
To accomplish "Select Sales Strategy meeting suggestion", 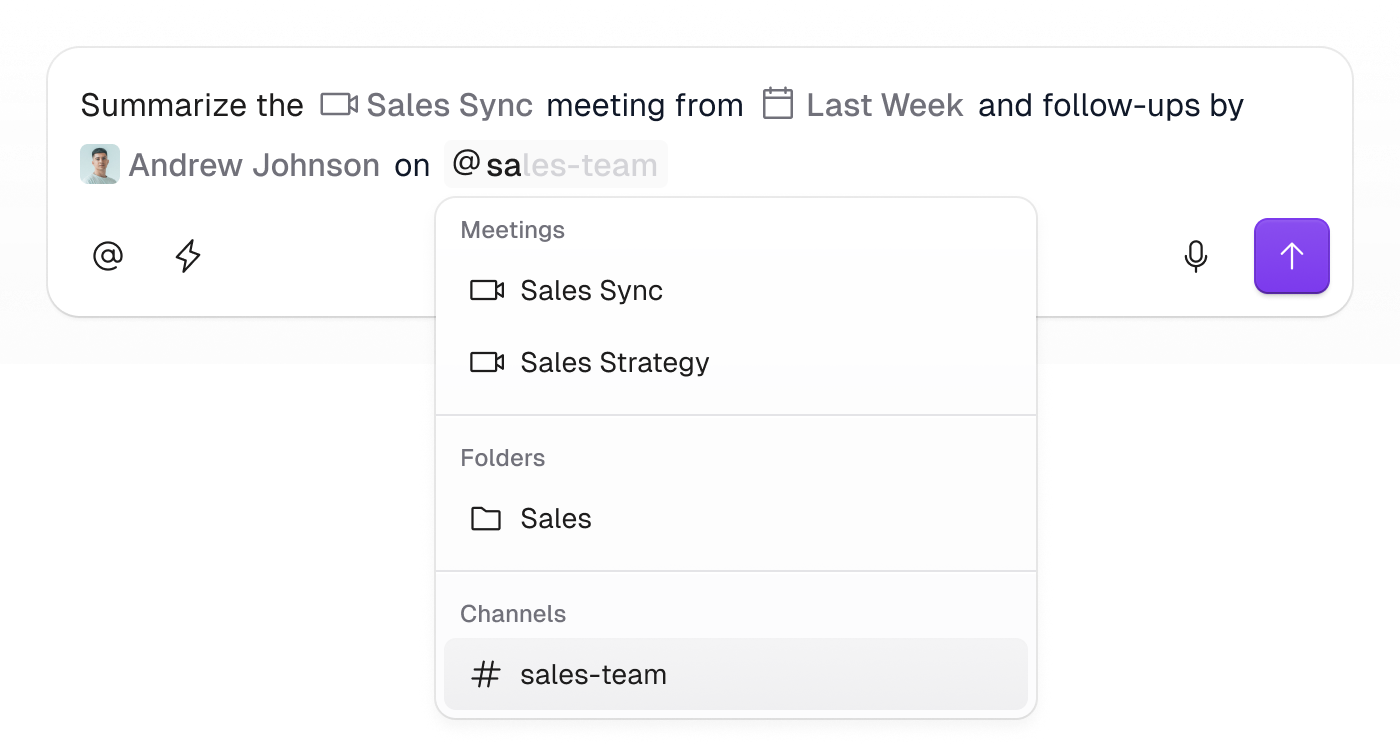I will point(614,362).
